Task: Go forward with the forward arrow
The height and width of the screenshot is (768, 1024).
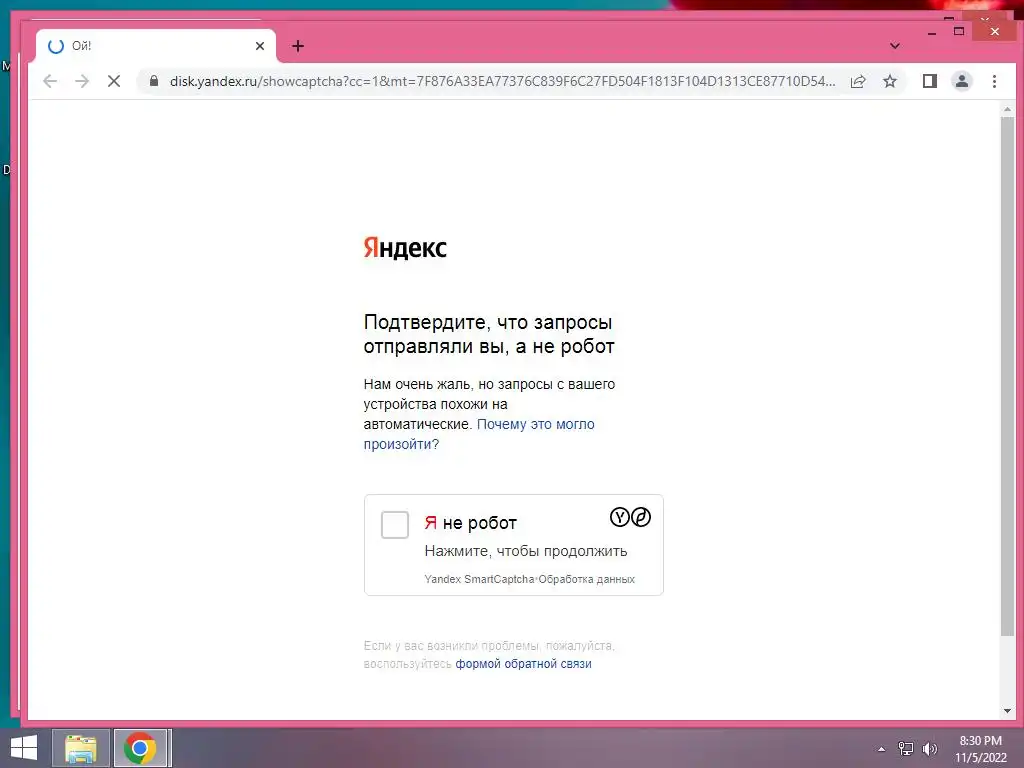Action: point(82,81)
